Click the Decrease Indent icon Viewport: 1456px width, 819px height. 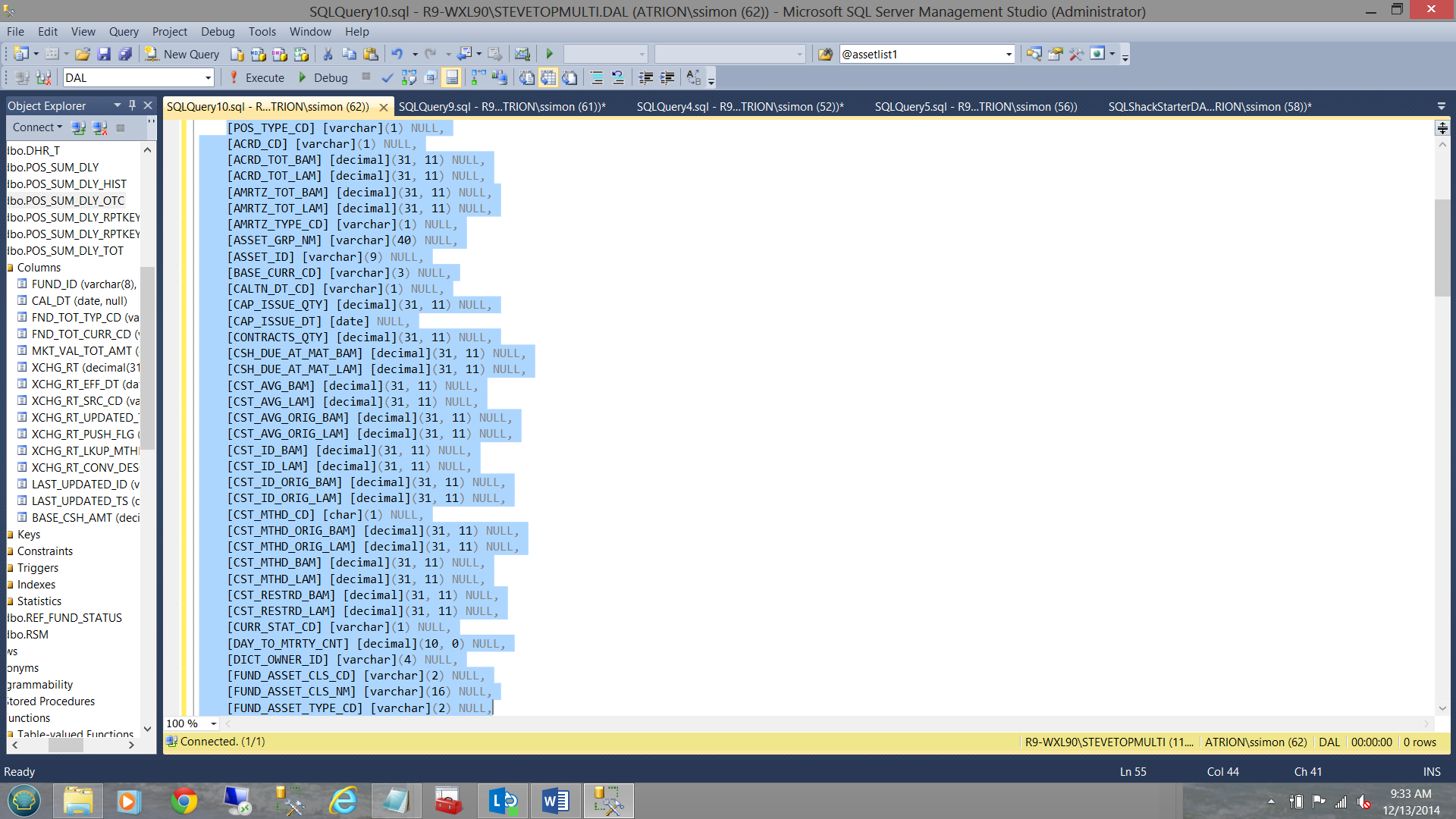pos(646,77)
